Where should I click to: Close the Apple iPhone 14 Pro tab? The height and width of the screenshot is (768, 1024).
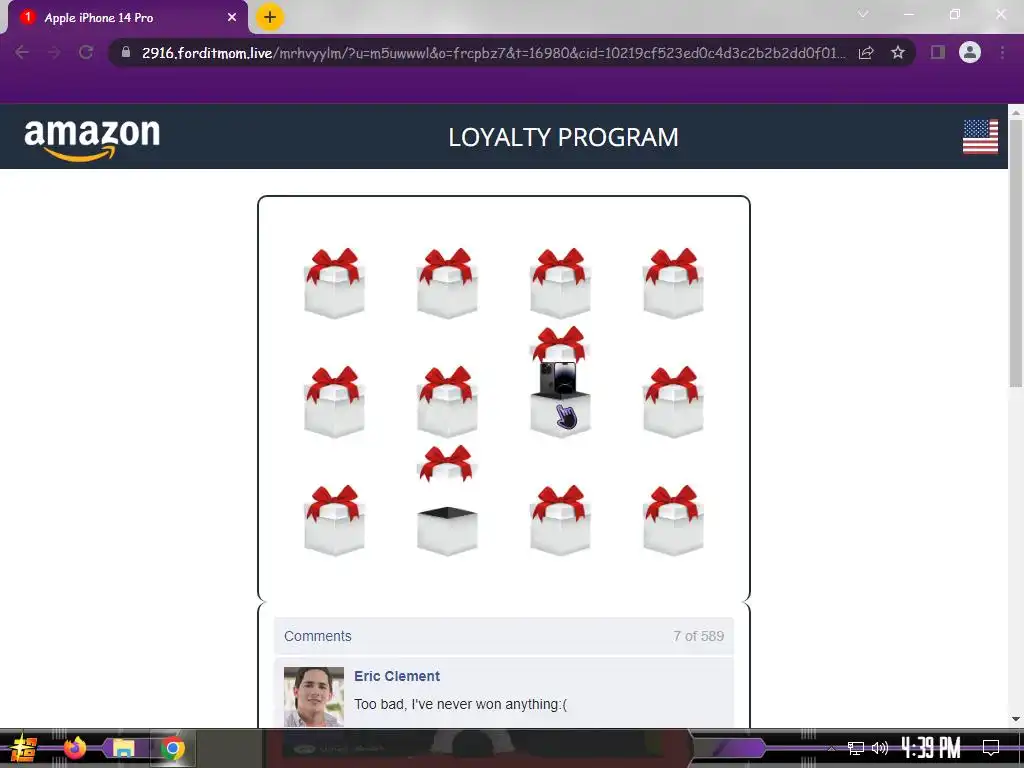(x=232, y=18)
